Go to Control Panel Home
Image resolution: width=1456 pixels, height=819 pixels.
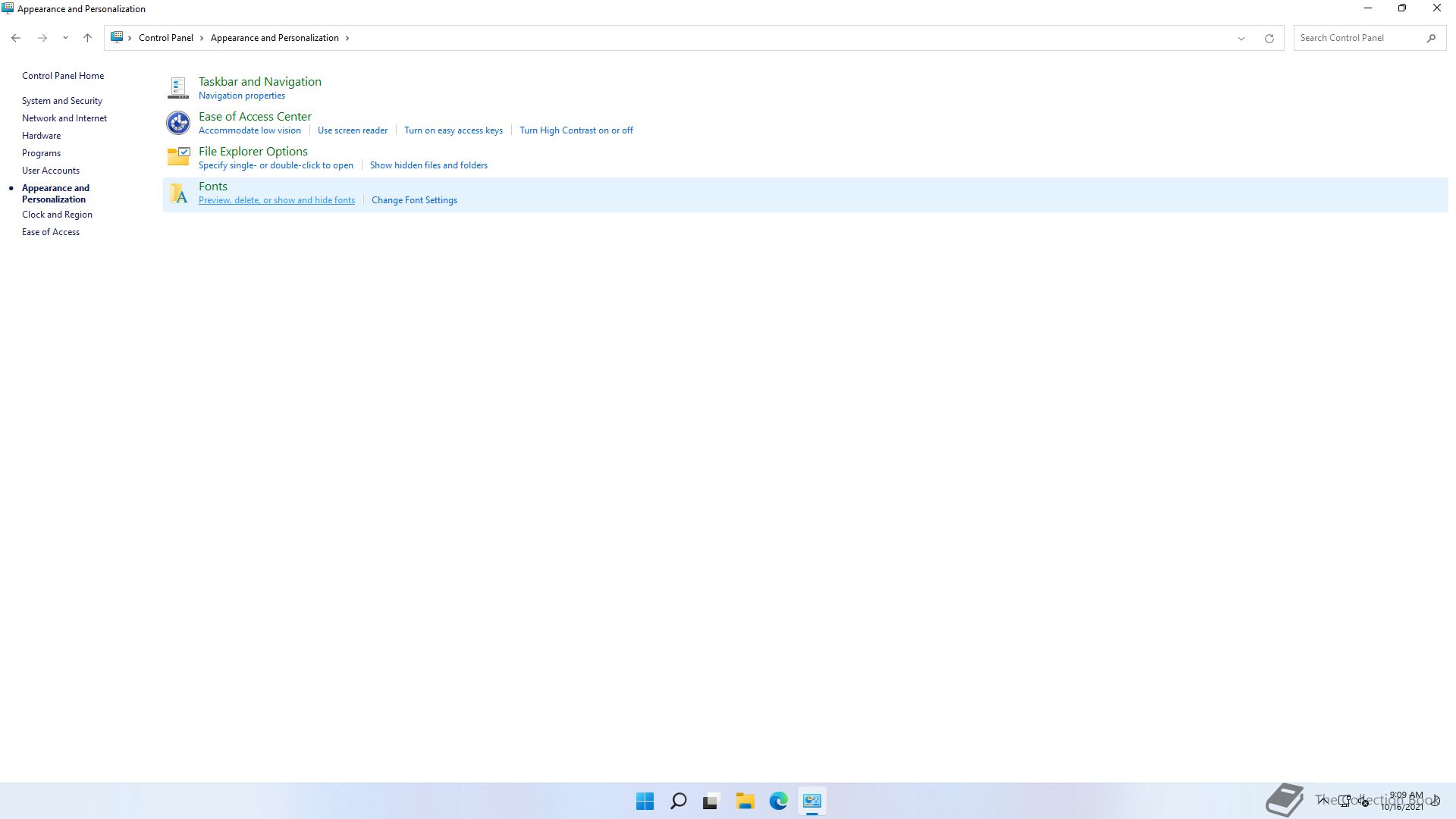pos(63,76)
